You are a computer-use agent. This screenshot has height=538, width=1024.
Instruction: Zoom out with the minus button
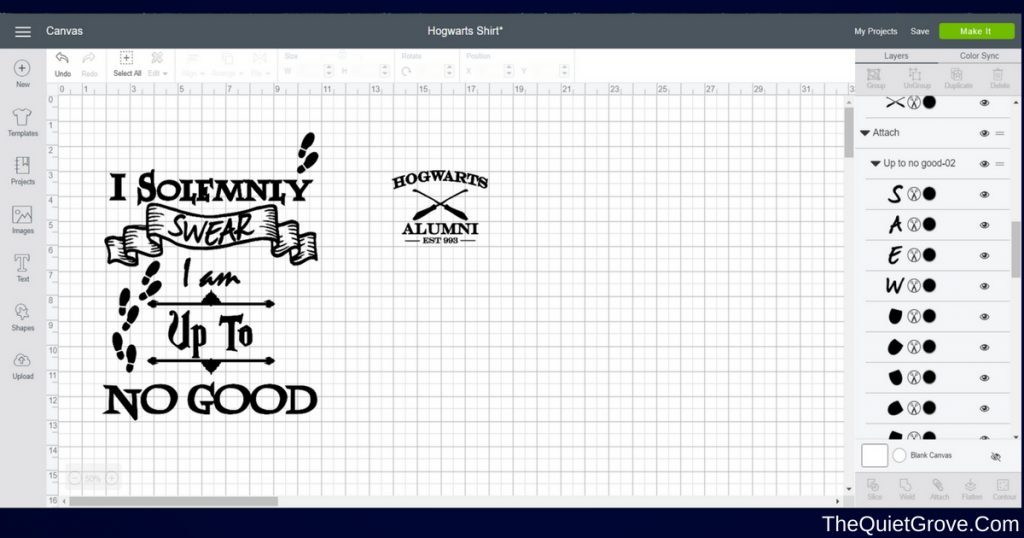click(74, 479)
